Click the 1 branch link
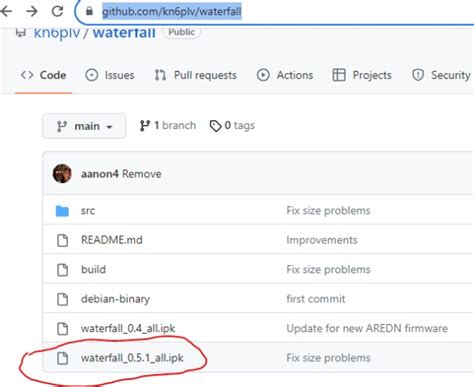Screen dimensions: 474x387 (x=168, y=126)
